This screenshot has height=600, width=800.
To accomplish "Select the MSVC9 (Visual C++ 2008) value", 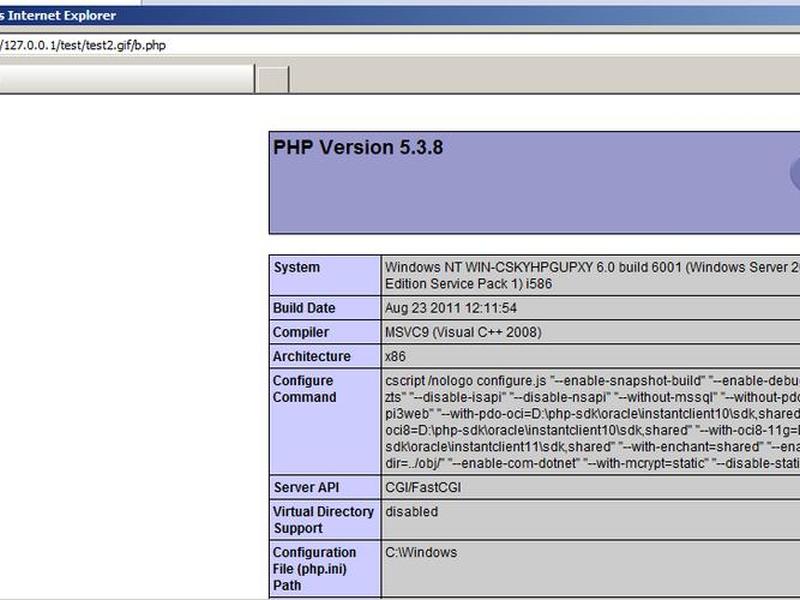I will pos(463,332).
